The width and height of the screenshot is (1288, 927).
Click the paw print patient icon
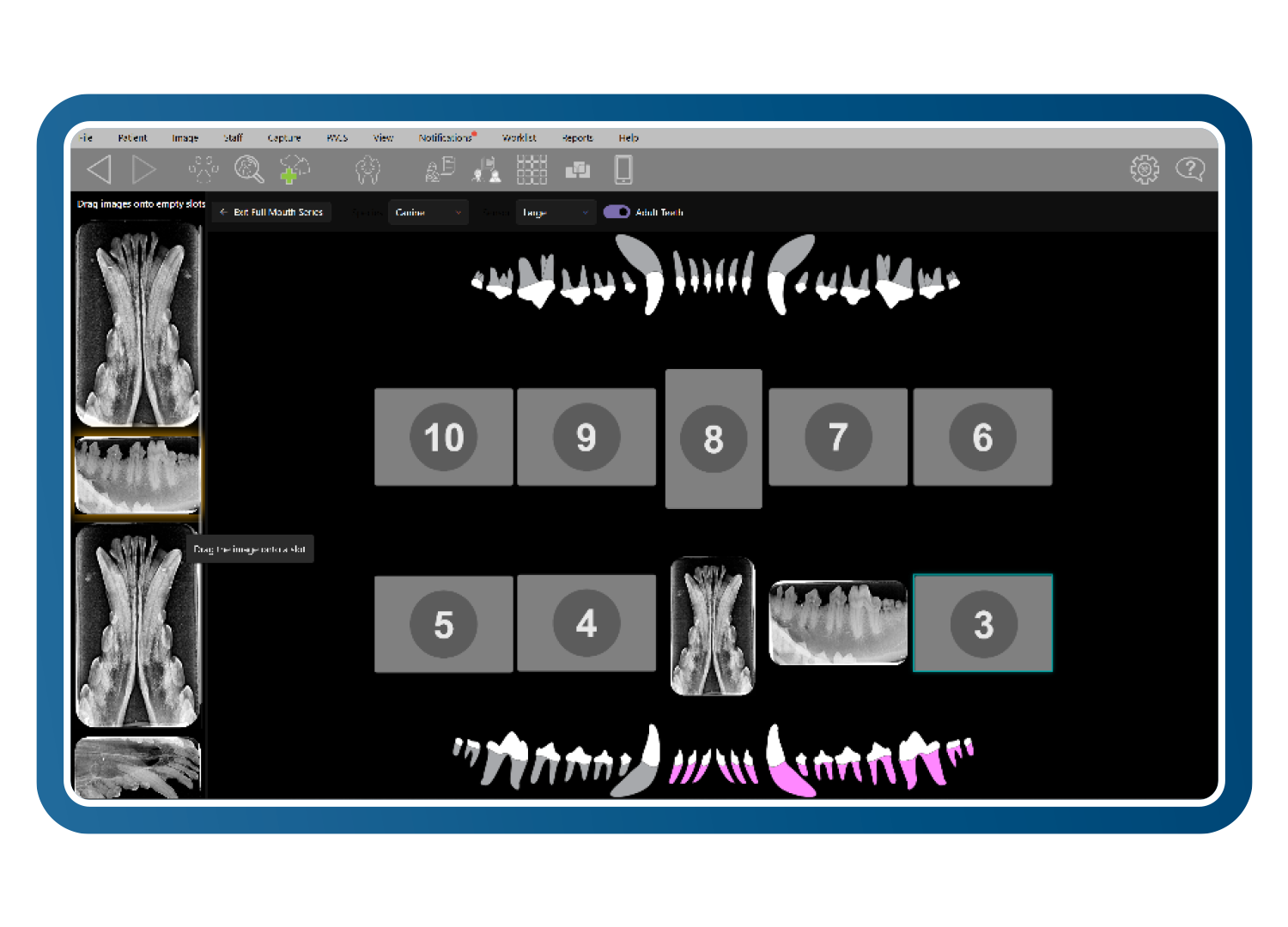(x=204, y=169)
